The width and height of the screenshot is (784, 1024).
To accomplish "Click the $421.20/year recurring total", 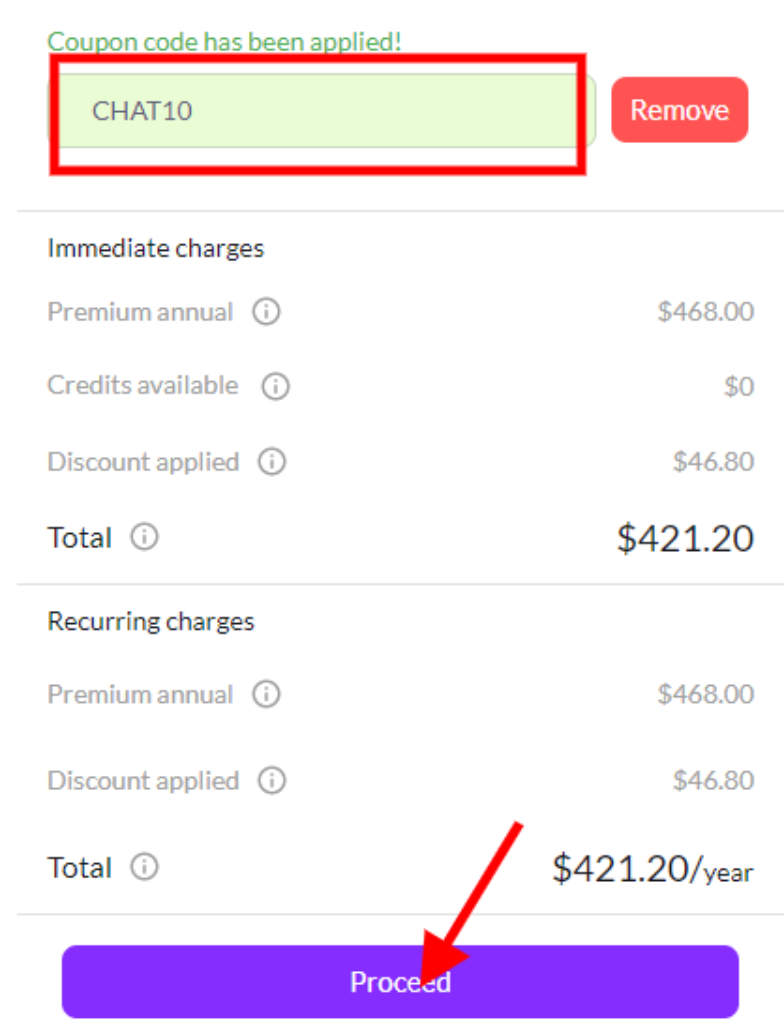I will (652, 867).
